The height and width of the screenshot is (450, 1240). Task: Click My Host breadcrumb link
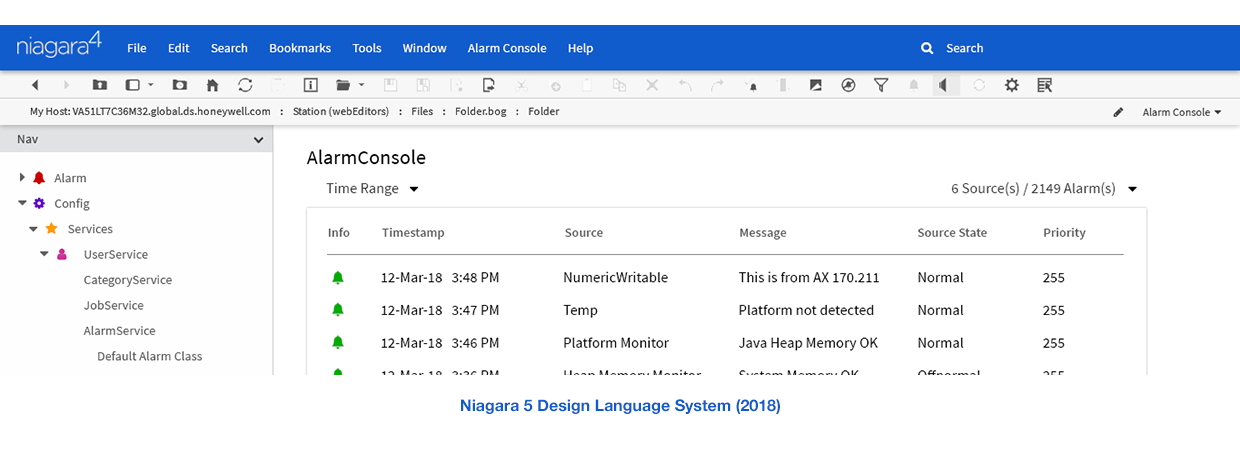pos(150,112)
